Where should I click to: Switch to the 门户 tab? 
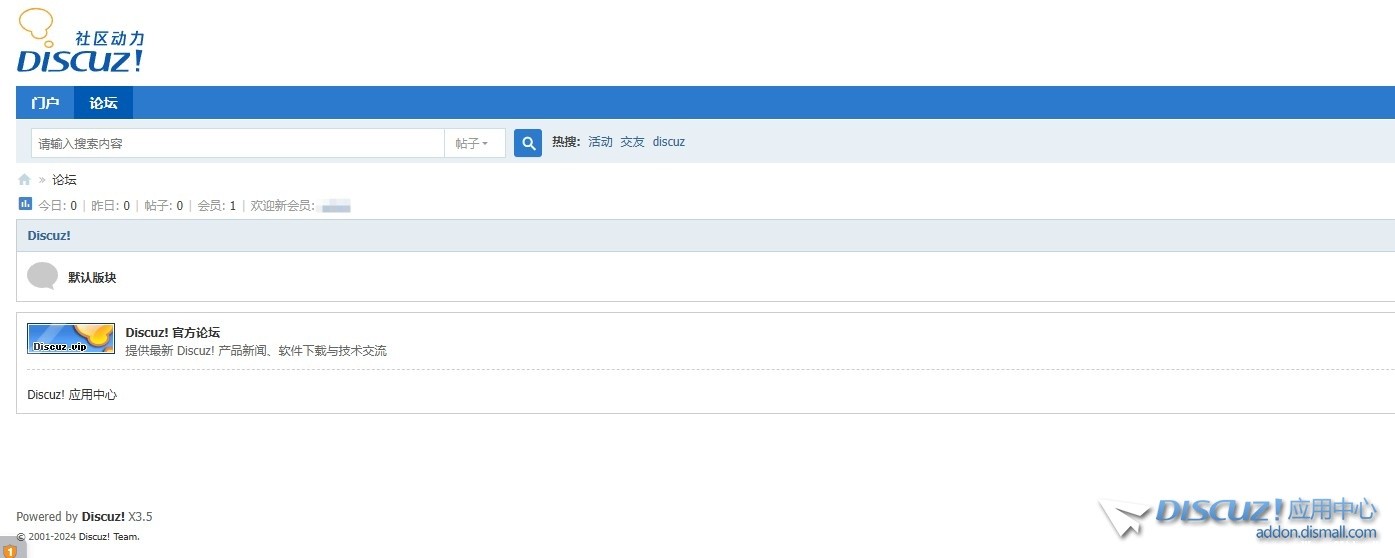coord(45,103)
